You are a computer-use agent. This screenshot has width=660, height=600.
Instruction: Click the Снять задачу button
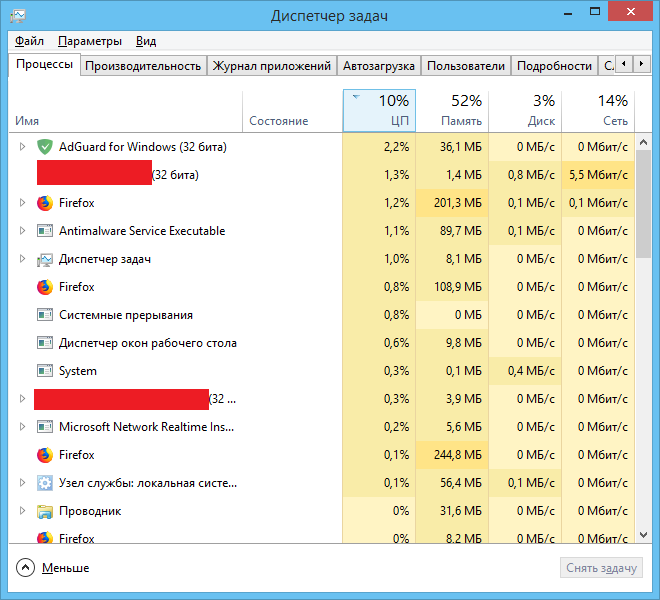point(601,568)
